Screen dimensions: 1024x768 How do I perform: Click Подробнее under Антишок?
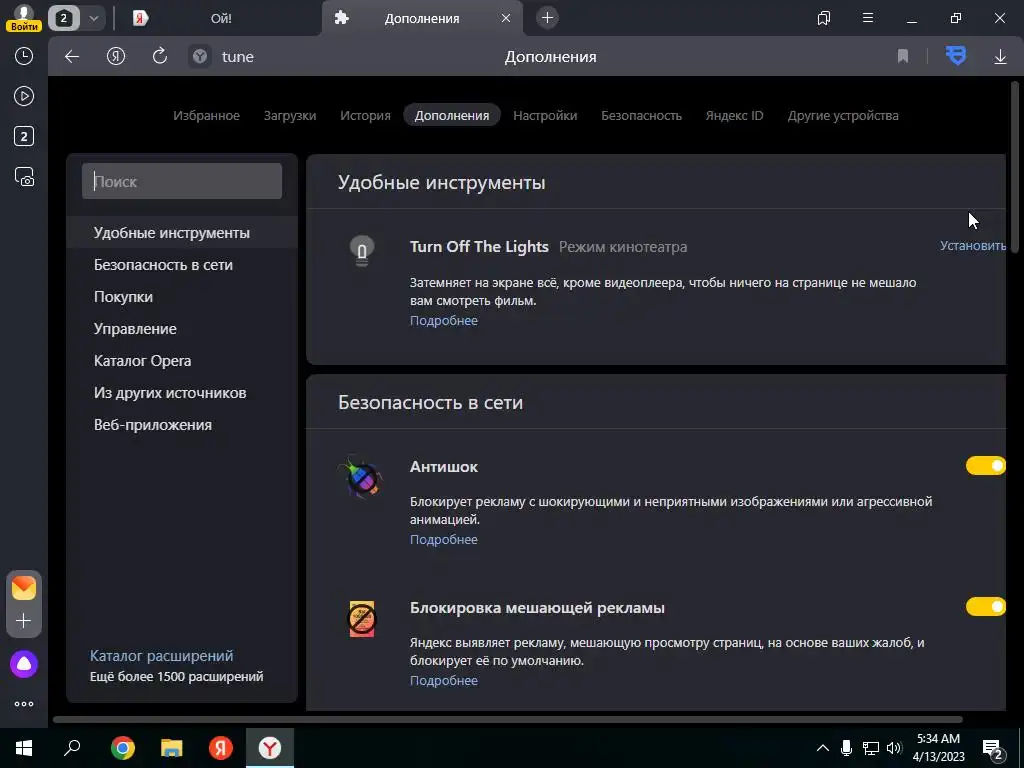tap(443, 539)
